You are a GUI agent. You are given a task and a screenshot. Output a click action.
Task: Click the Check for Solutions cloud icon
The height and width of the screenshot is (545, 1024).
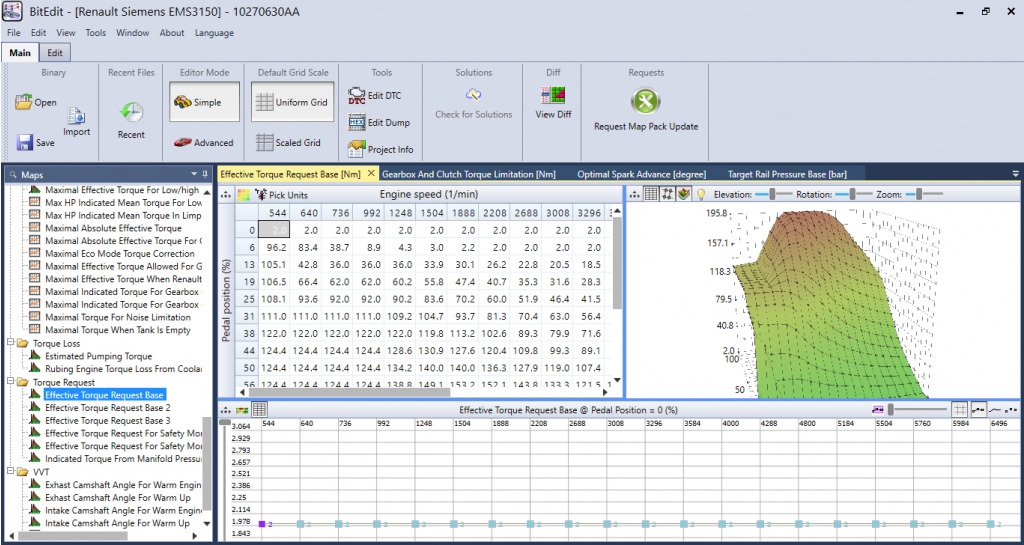click(x=473, y=95)
